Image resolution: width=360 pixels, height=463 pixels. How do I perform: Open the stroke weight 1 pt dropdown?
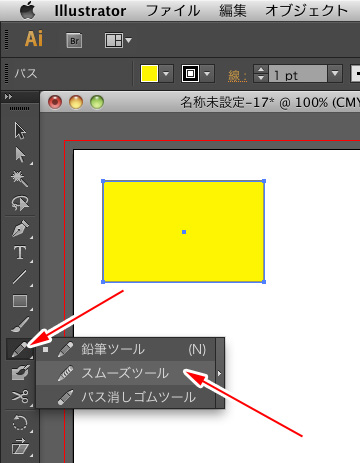pyautogui.click(x=335, y=73)
